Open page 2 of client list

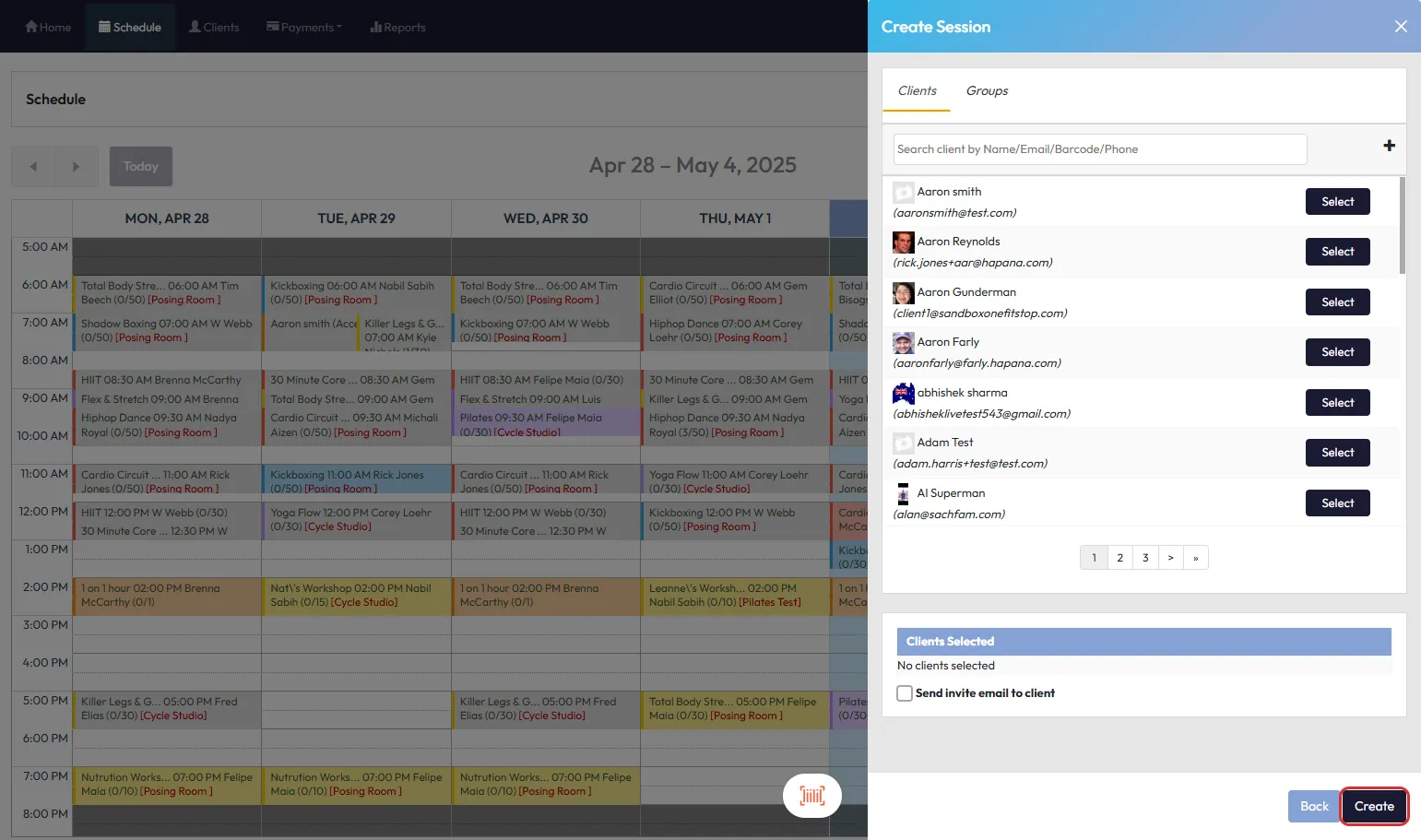point(1119,558)
